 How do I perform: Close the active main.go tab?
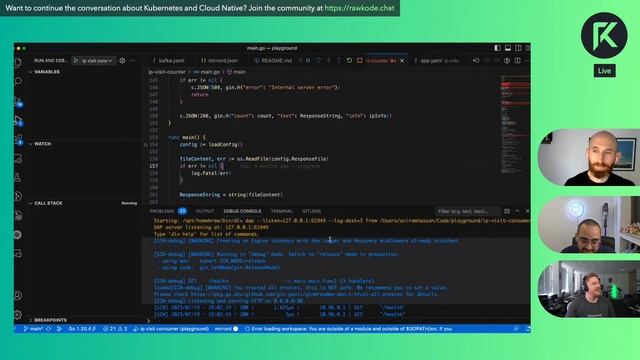click(402, 60)
